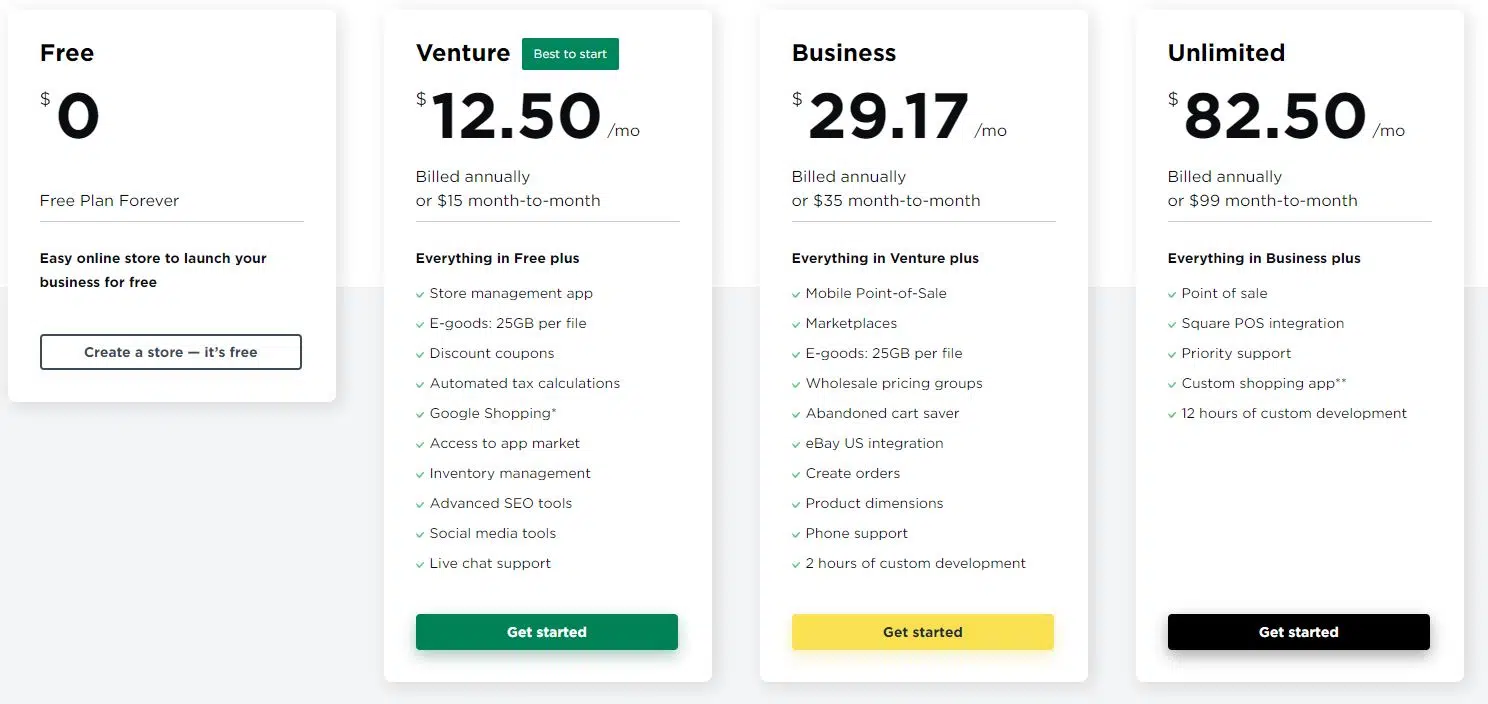1488x704 pixels.
Task: Click the checkmark next to Discount coupons
Action: pyautogui.click(x=420, y=354)
